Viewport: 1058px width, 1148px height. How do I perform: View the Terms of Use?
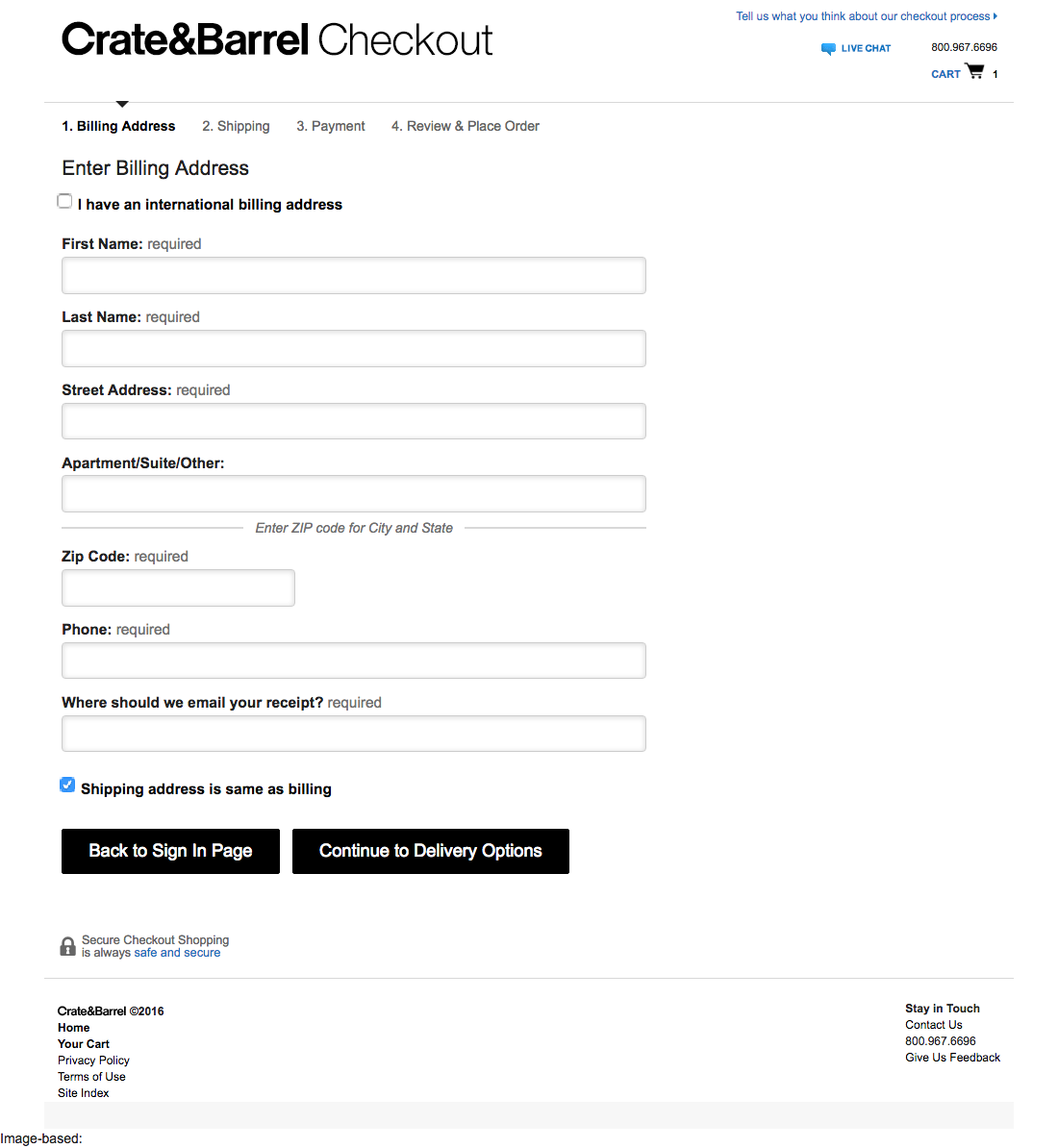[x=91, y=1076]
